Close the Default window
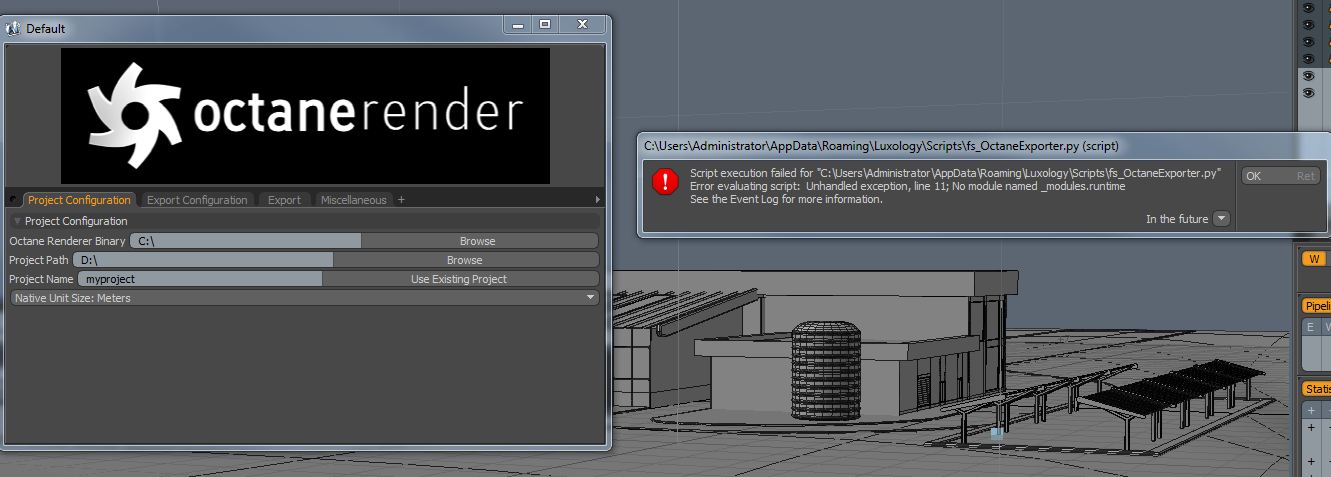Screen dimensions: 1331x477 click(582, 24)
